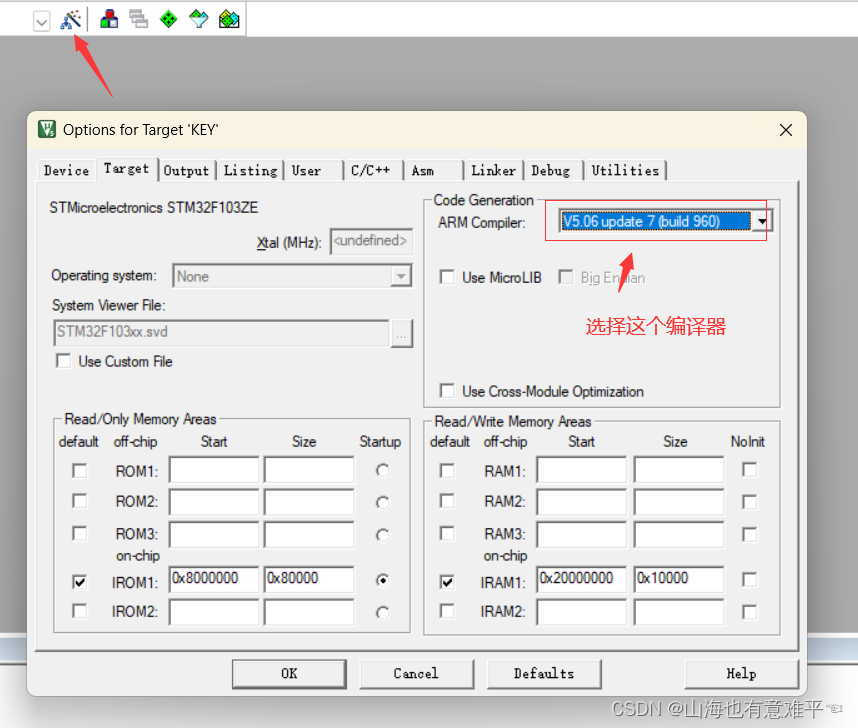The height and width of the screenshot is (728, 858).
Task: Click the Select Software Packs icon
Action: click(199, 20)
